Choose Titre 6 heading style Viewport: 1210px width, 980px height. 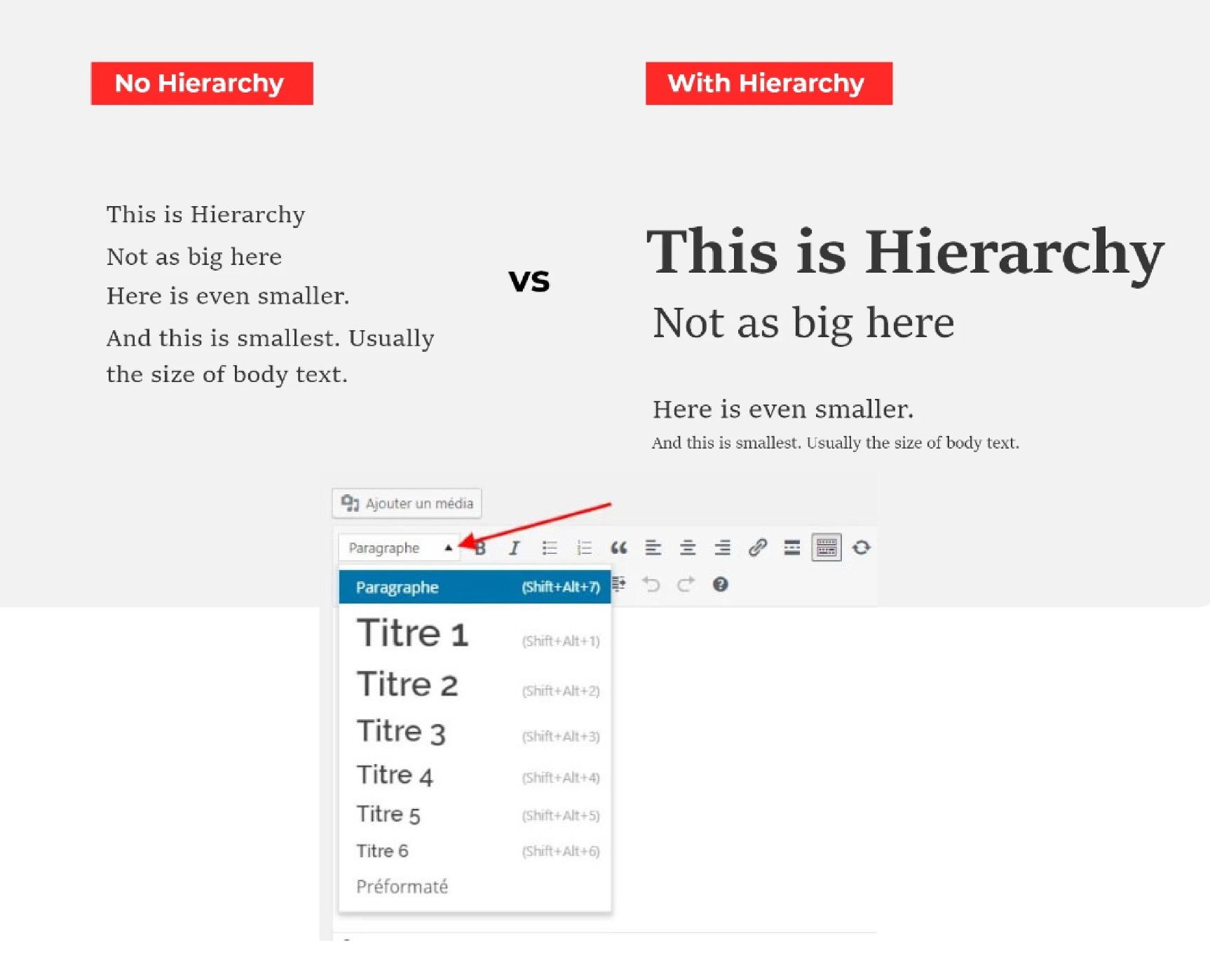pyautogui.click(x=475, y=851)
